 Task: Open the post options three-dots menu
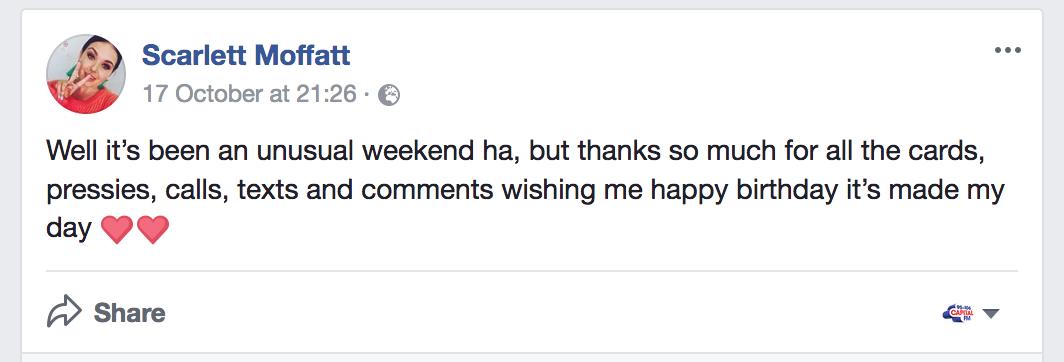pyautogui.click(x=1007, y=50)
